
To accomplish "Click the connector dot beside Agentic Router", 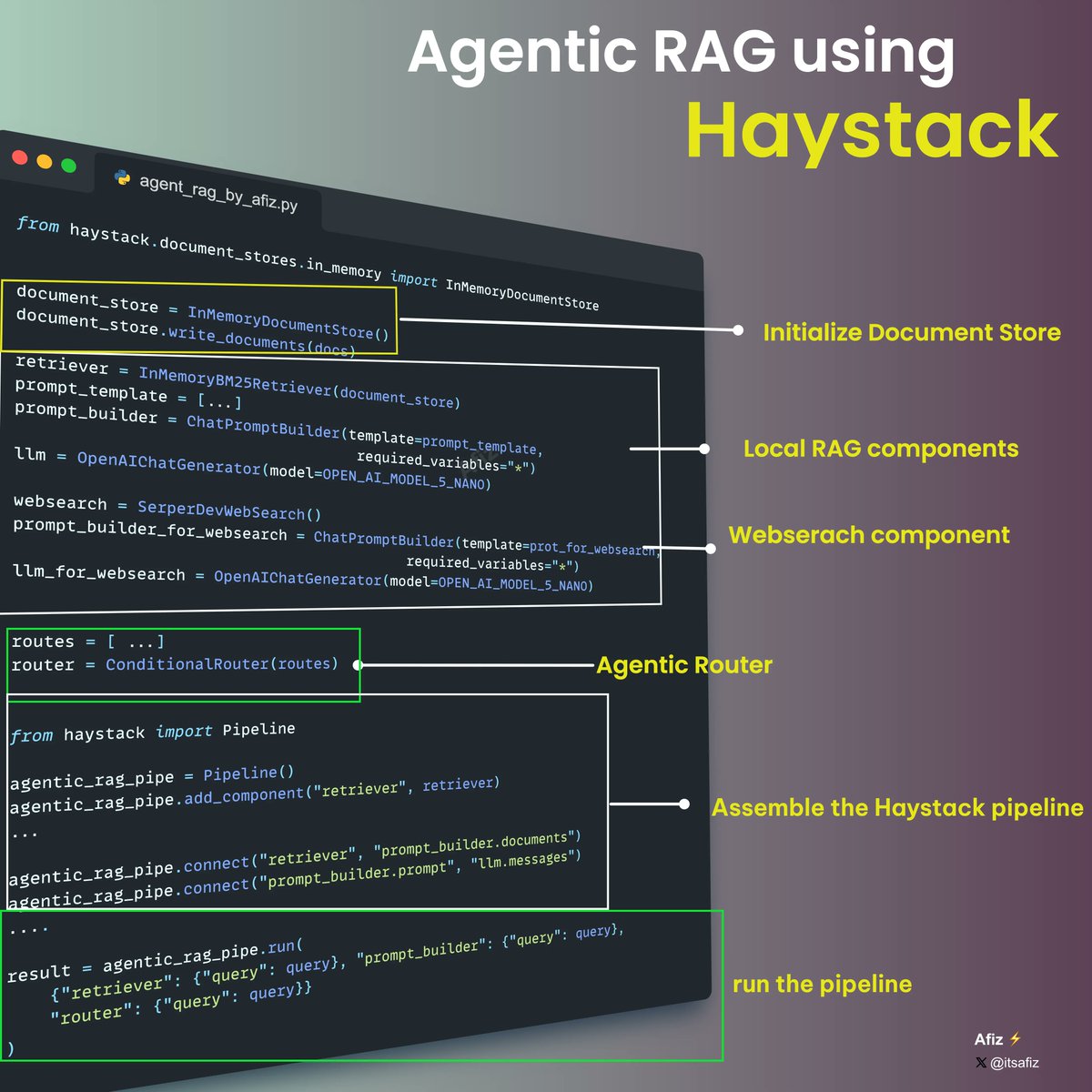I will pos(359,663).
